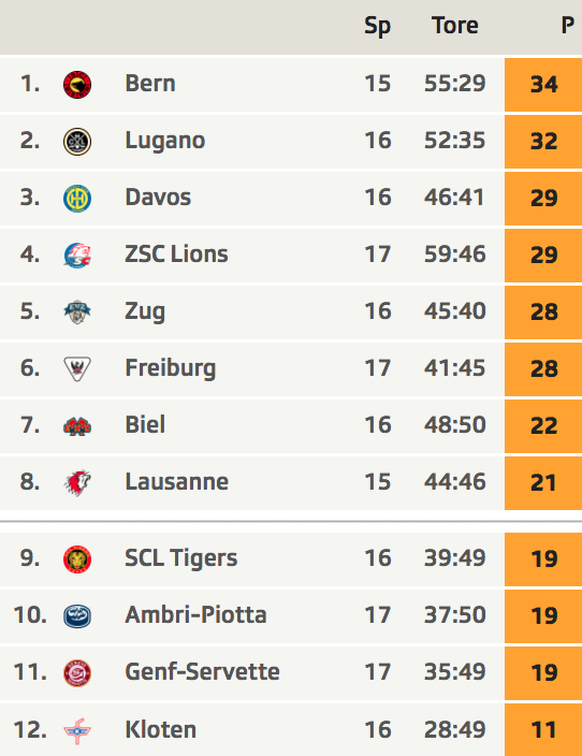Select the Sp column header
582x756 pixels.
(377, 26)
